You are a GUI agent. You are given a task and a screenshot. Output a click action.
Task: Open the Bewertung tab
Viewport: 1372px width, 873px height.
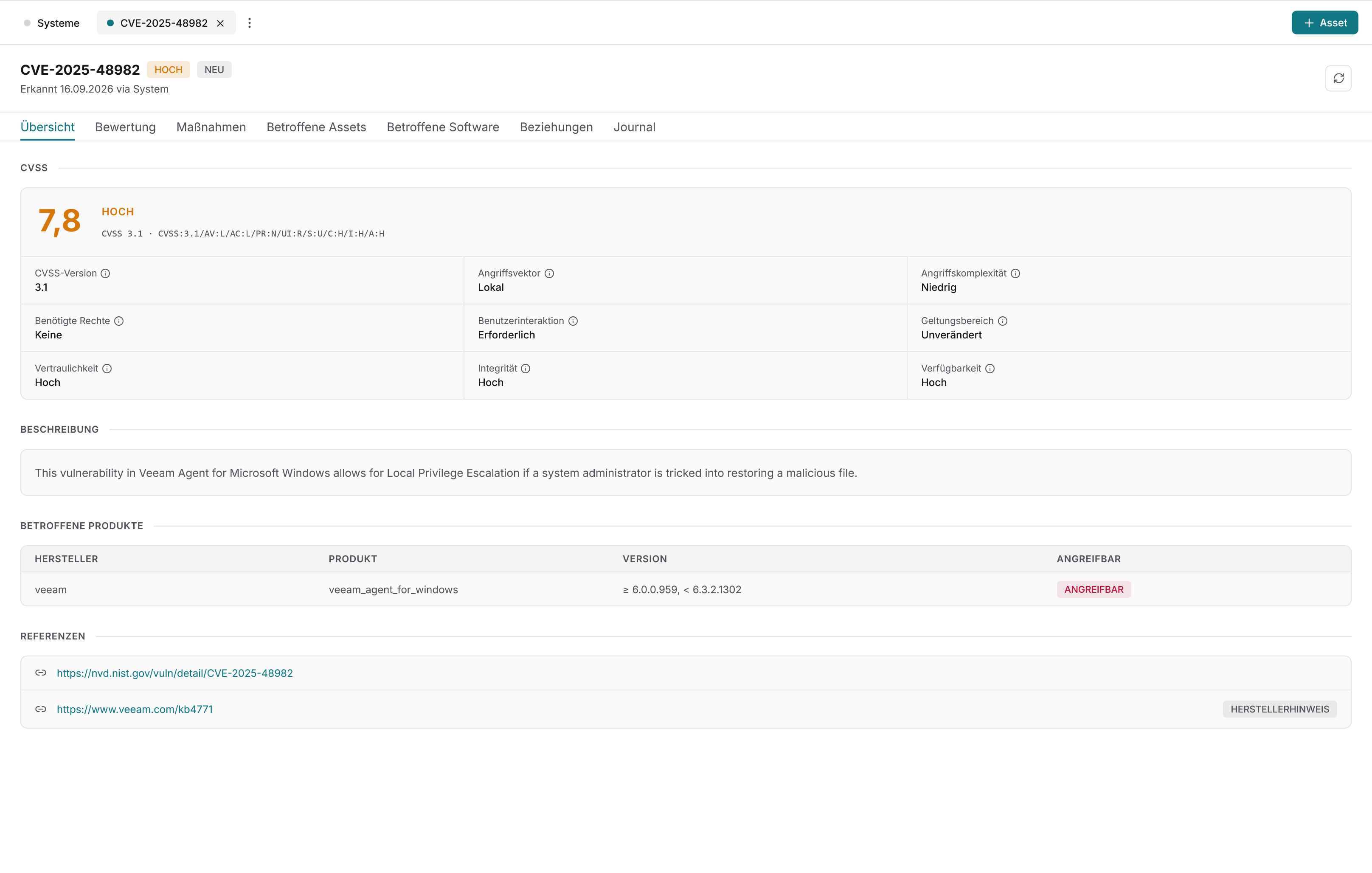[125, 127]
